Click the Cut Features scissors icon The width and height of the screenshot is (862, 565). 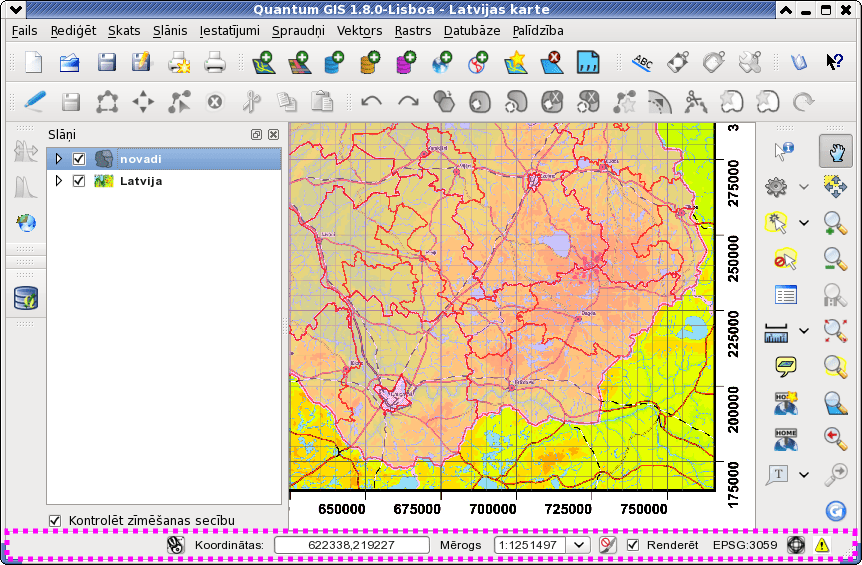pyautogui.click(x=251, y=102)
